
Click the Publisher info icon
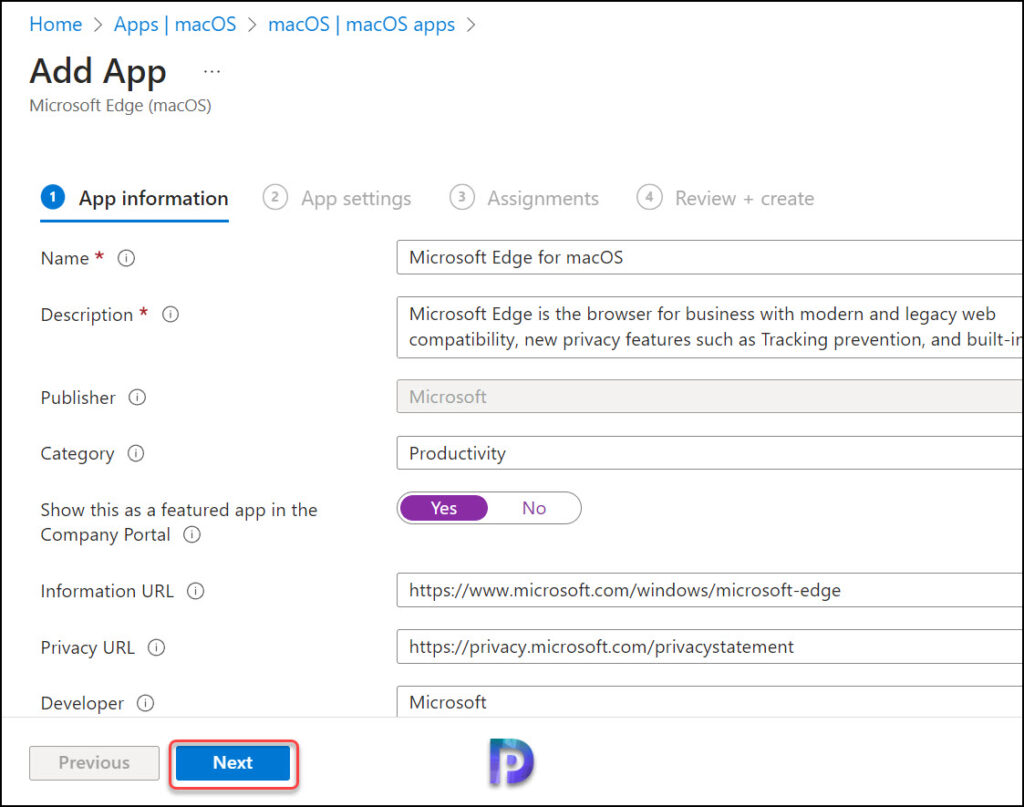pos(137,397)
